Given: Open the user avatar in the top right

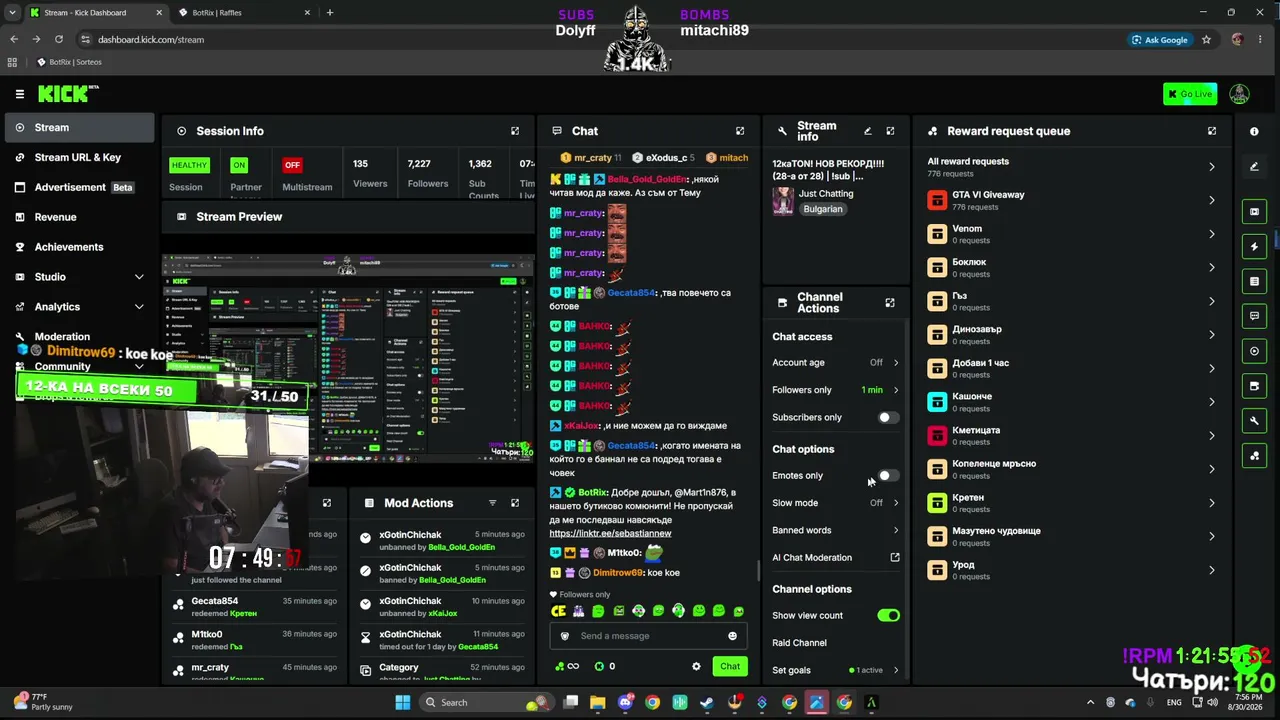Looking at the screenshot, I should (x=1239, y=94).
